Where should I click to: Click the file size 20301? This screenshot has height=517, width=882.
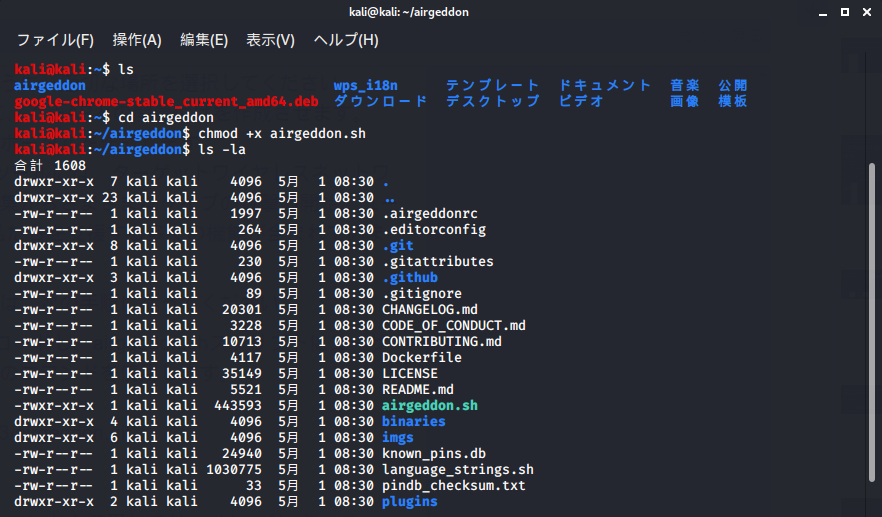[x=242, y=309]
